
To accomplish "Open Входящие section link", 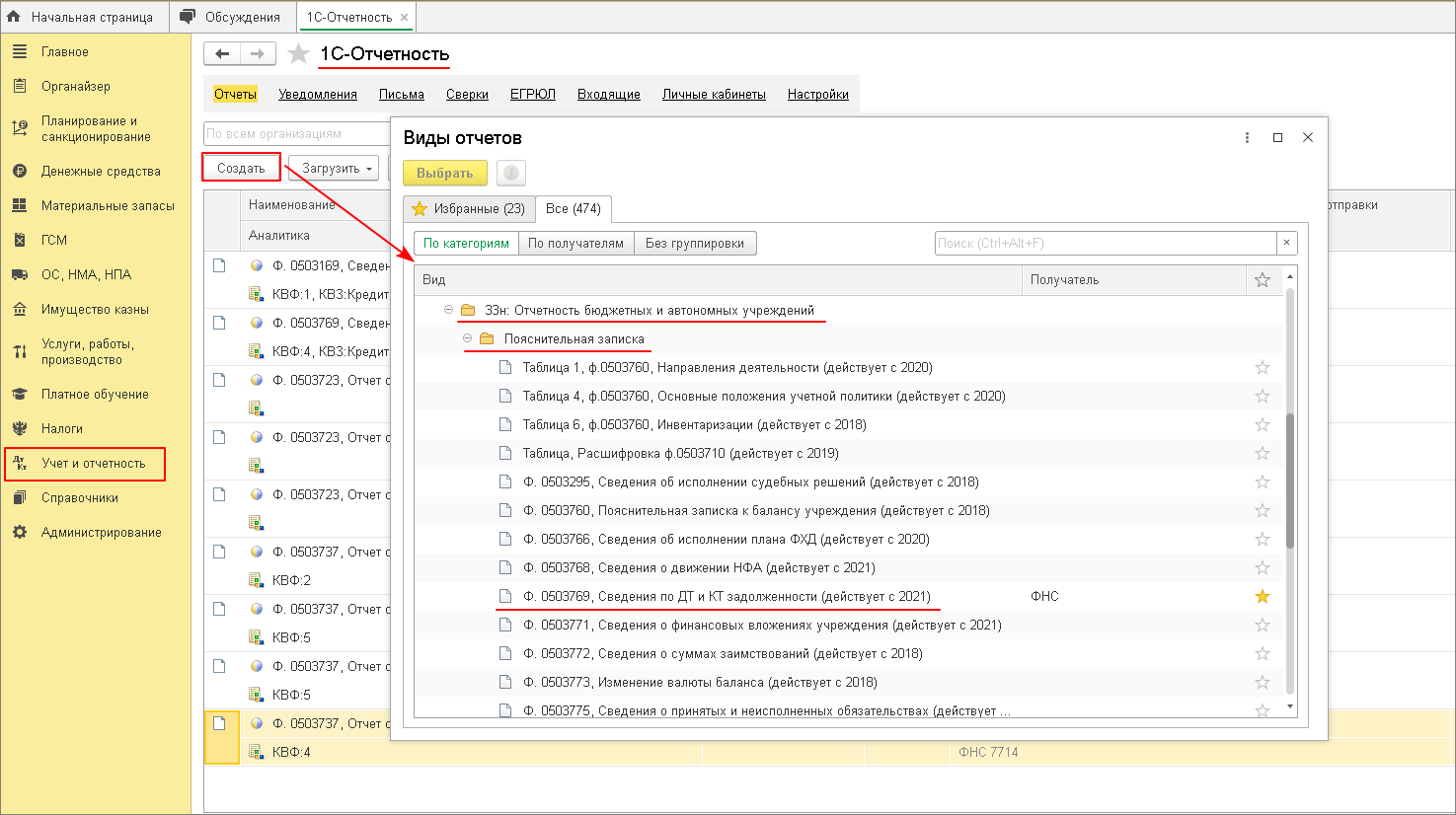I will pyautogui.click(x=609, y=95).
